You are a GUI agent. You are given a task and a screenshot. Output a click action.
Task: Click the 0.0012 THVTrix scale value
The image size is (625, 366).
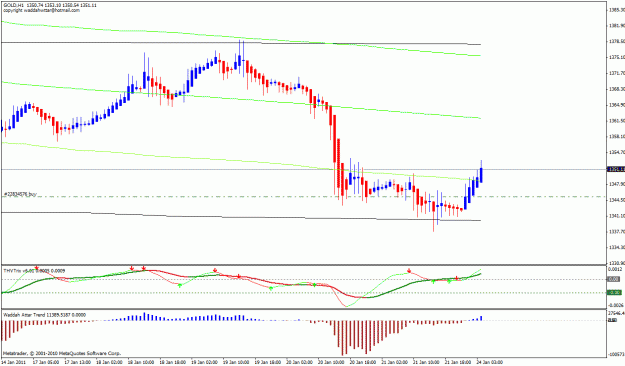coord(616,269)
